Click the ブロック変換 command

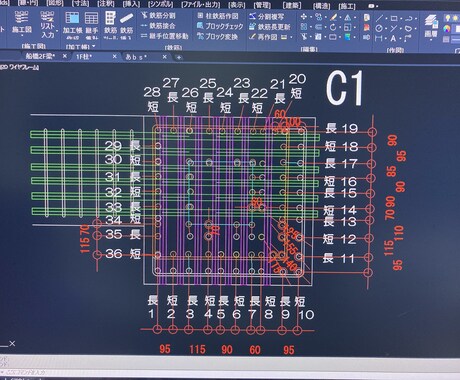point(218,36)
